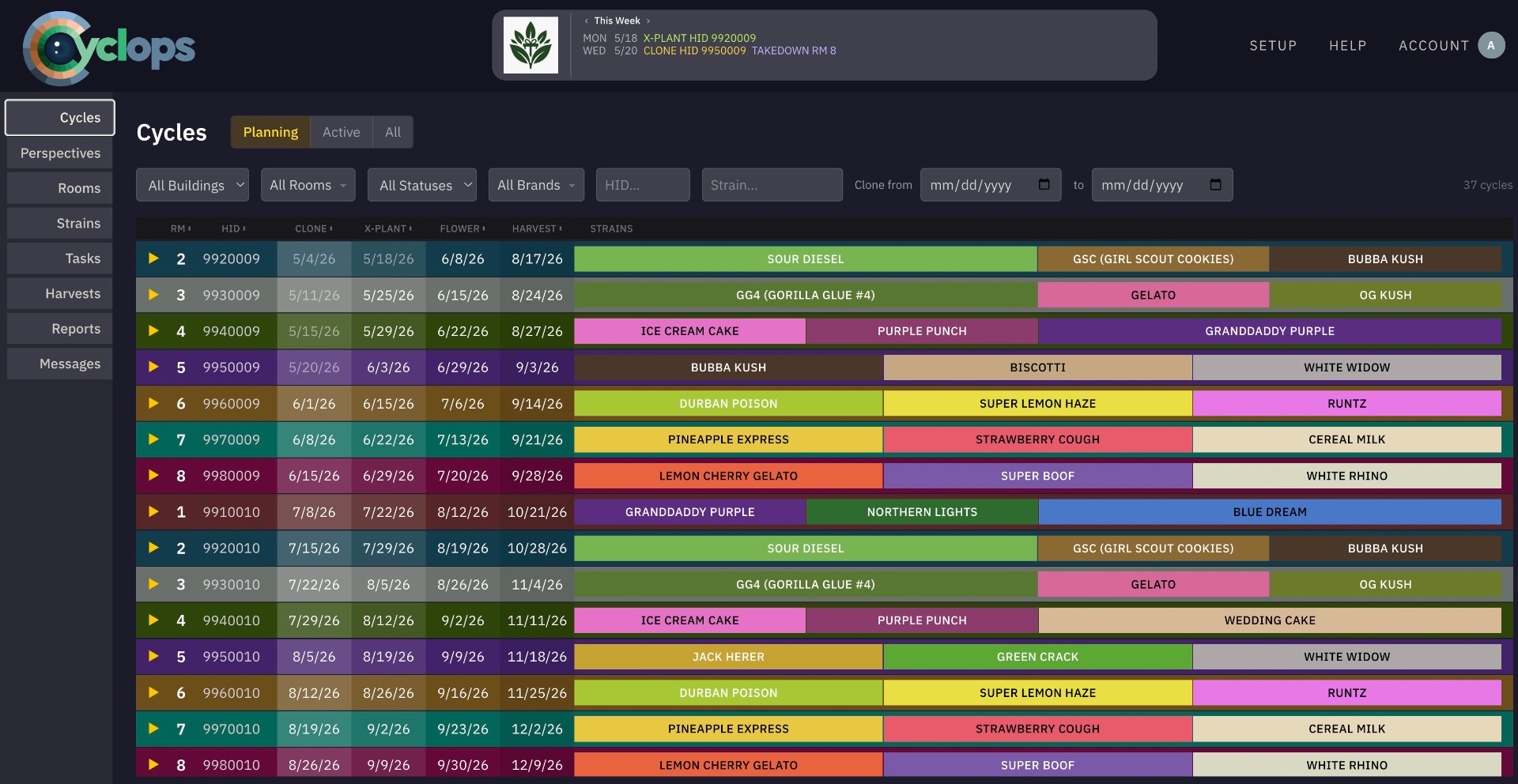Open Perspectives in the sidebar
1518x784 pixels.
pos(60,153)
